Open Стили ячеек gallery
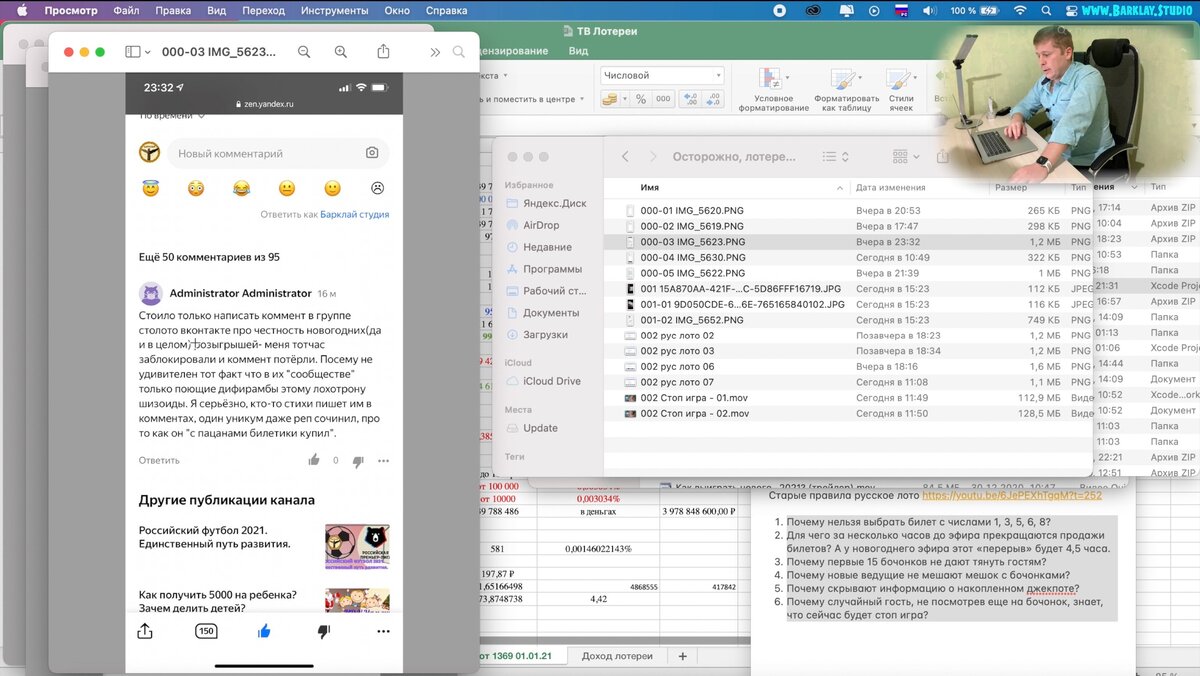 (x=901, y=91)
